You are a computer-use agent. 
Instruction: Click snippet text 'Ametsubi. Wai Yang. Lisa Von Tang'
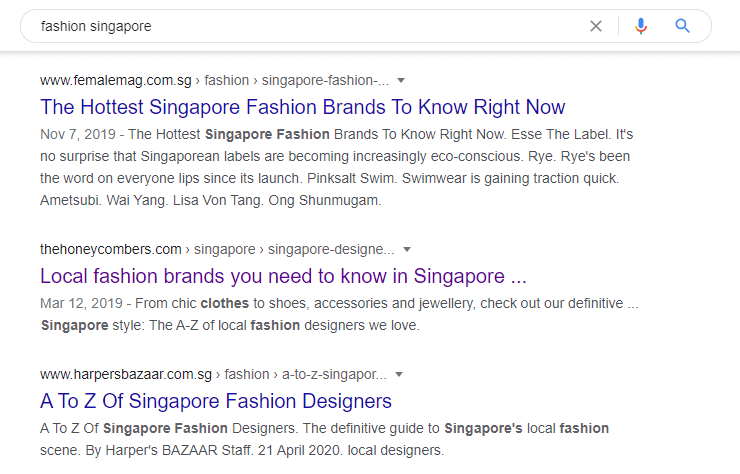click(x=152, y=201)
